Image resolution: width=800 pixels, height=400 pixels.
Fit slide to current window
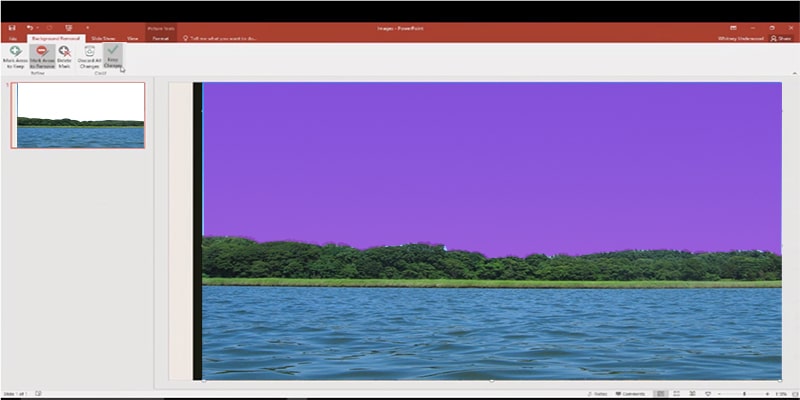coord(795,394)
